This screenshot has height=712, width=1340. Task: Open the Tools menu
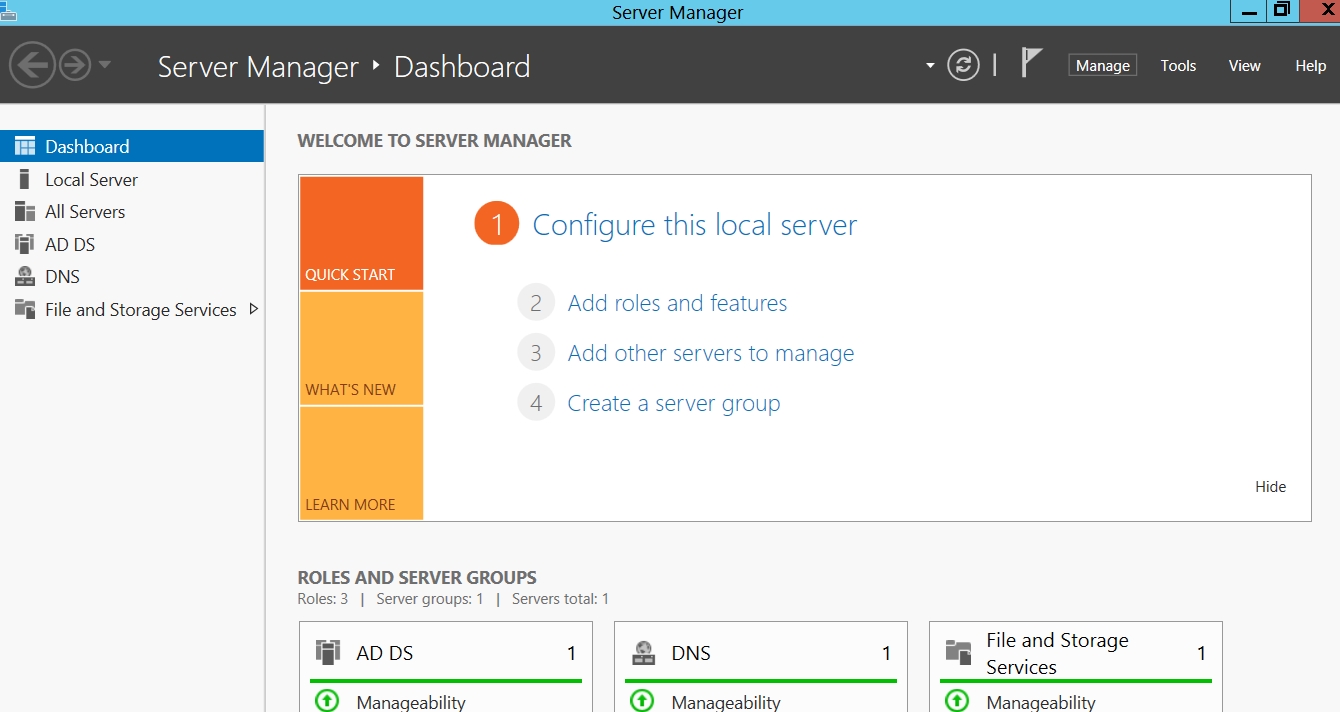(1178, 66)
